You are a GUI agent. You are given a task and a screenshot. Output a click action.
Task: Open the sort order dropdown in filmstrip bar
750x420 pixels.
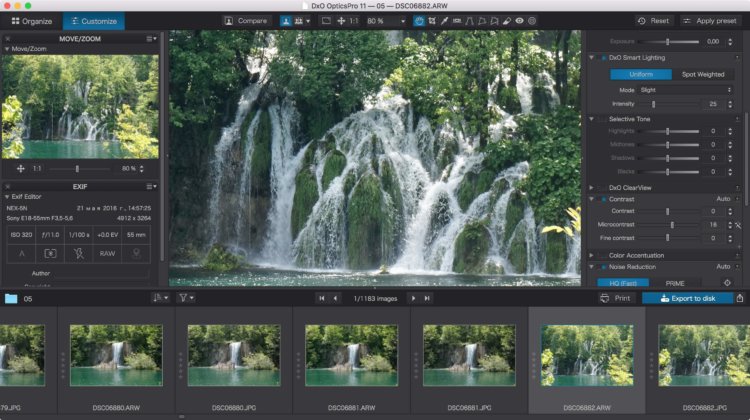click(160, 298)
